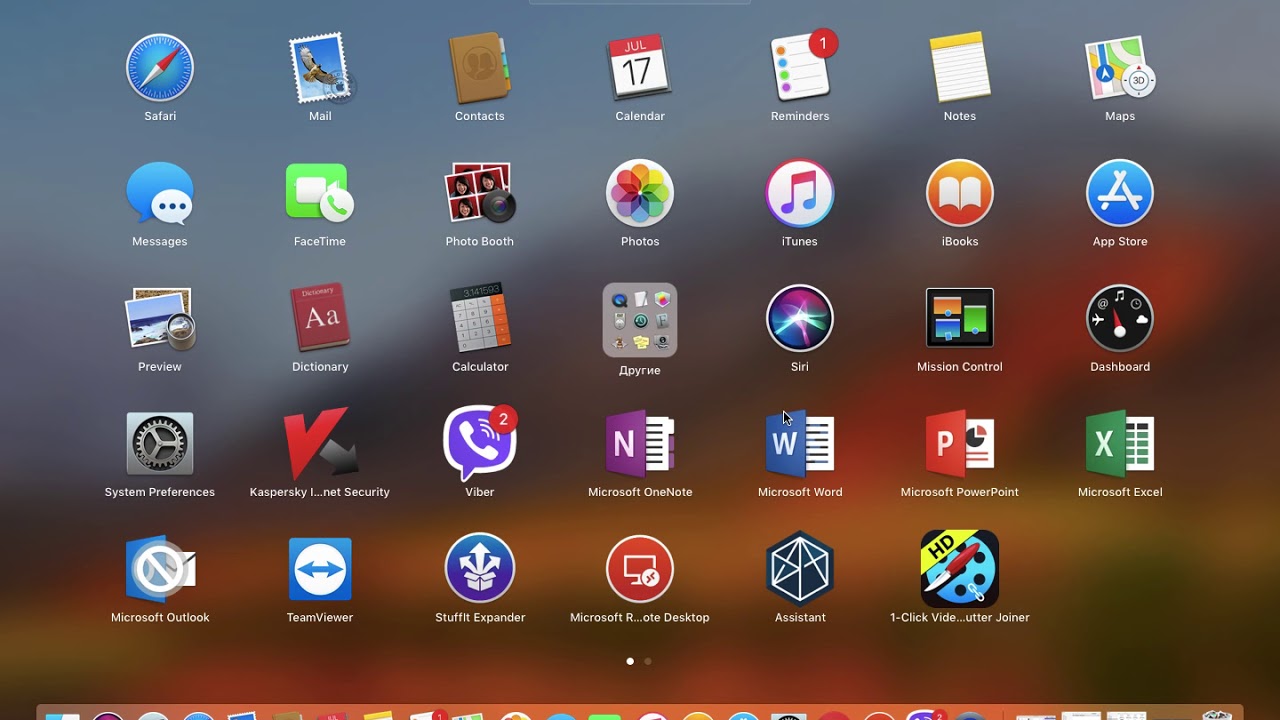
Task: Launch Microsoft OneNote
Action: pos(640,445)
